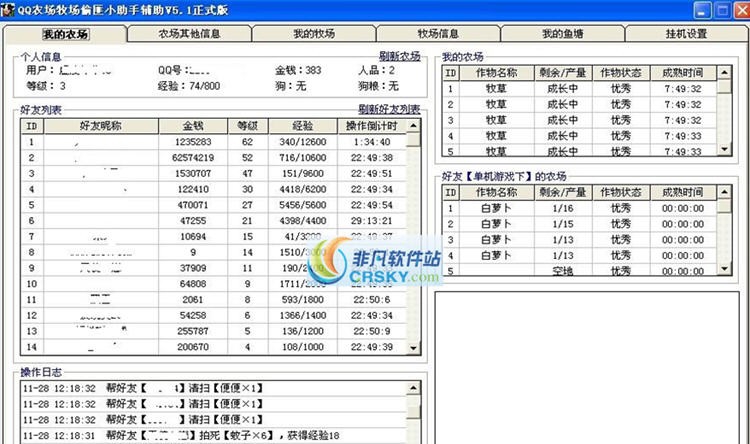This screenshot has height=444, width=750.
Task: Click 金钱 column header in friend list
Action: (193, 126)
